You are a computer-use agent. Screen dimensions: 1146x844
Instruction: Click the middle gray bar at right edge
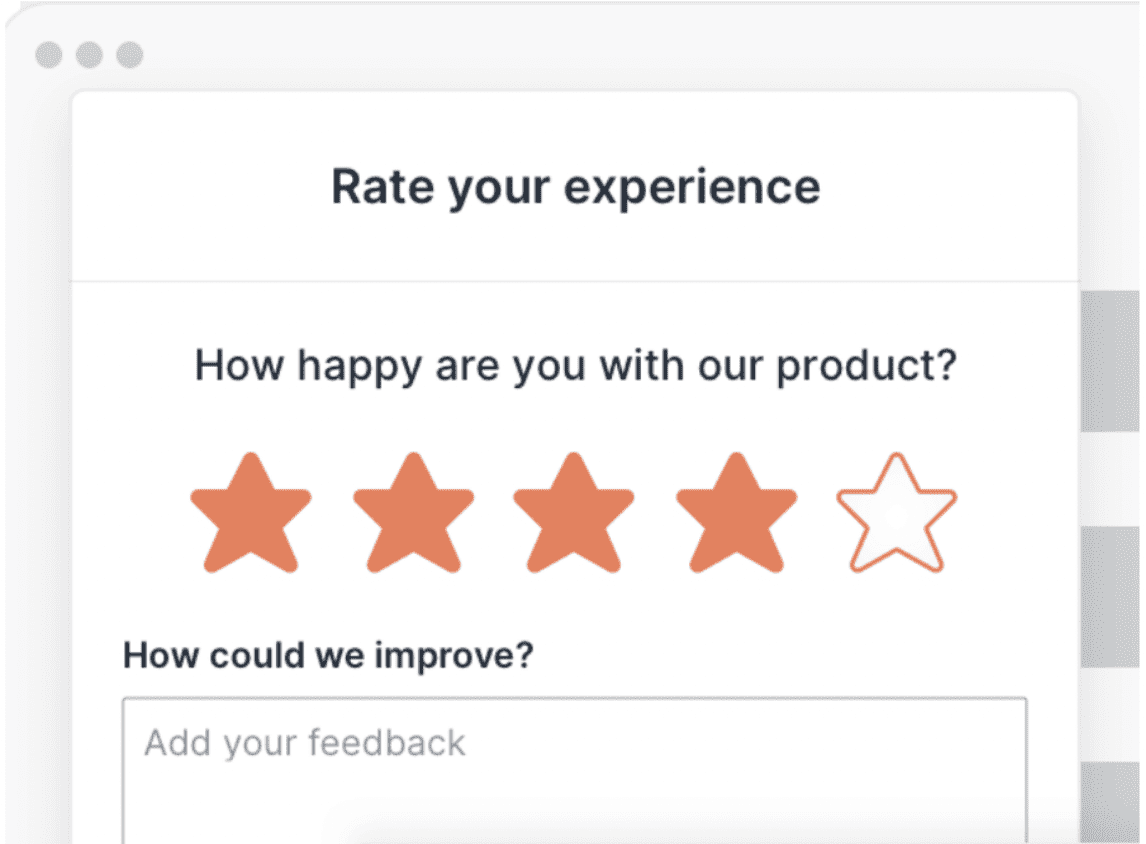coord(1109,596)
